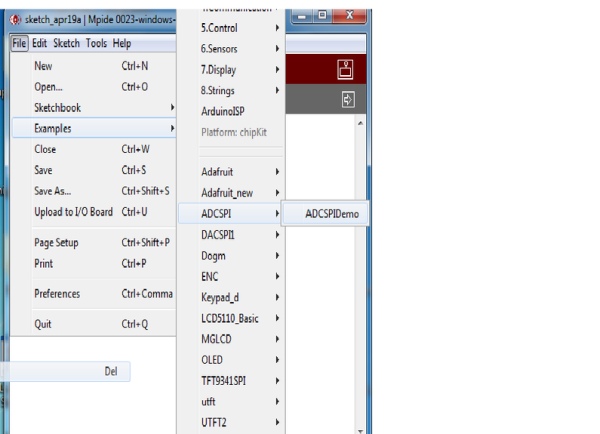
Task: Open Page Setup dialog entry
Action: click(94, 242)
